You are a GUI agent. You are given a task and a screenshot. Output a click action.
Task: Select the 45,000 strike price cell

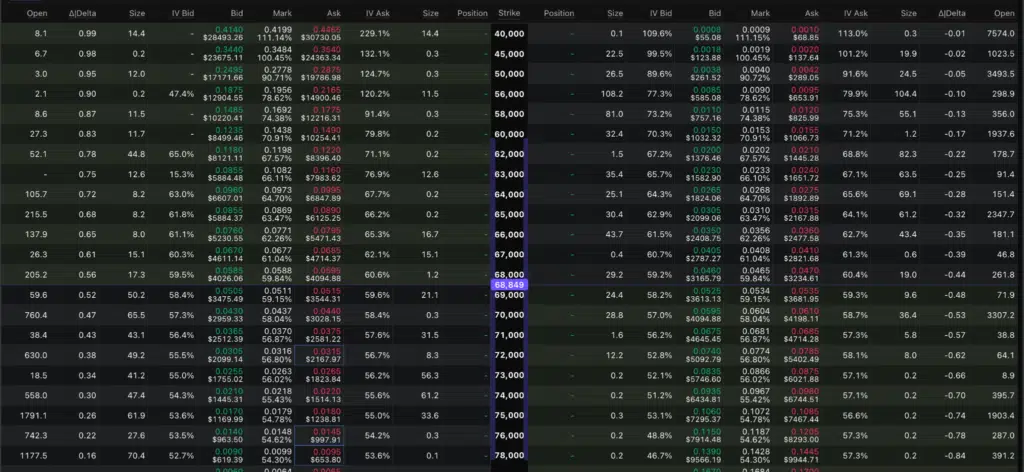pos(511,54)
